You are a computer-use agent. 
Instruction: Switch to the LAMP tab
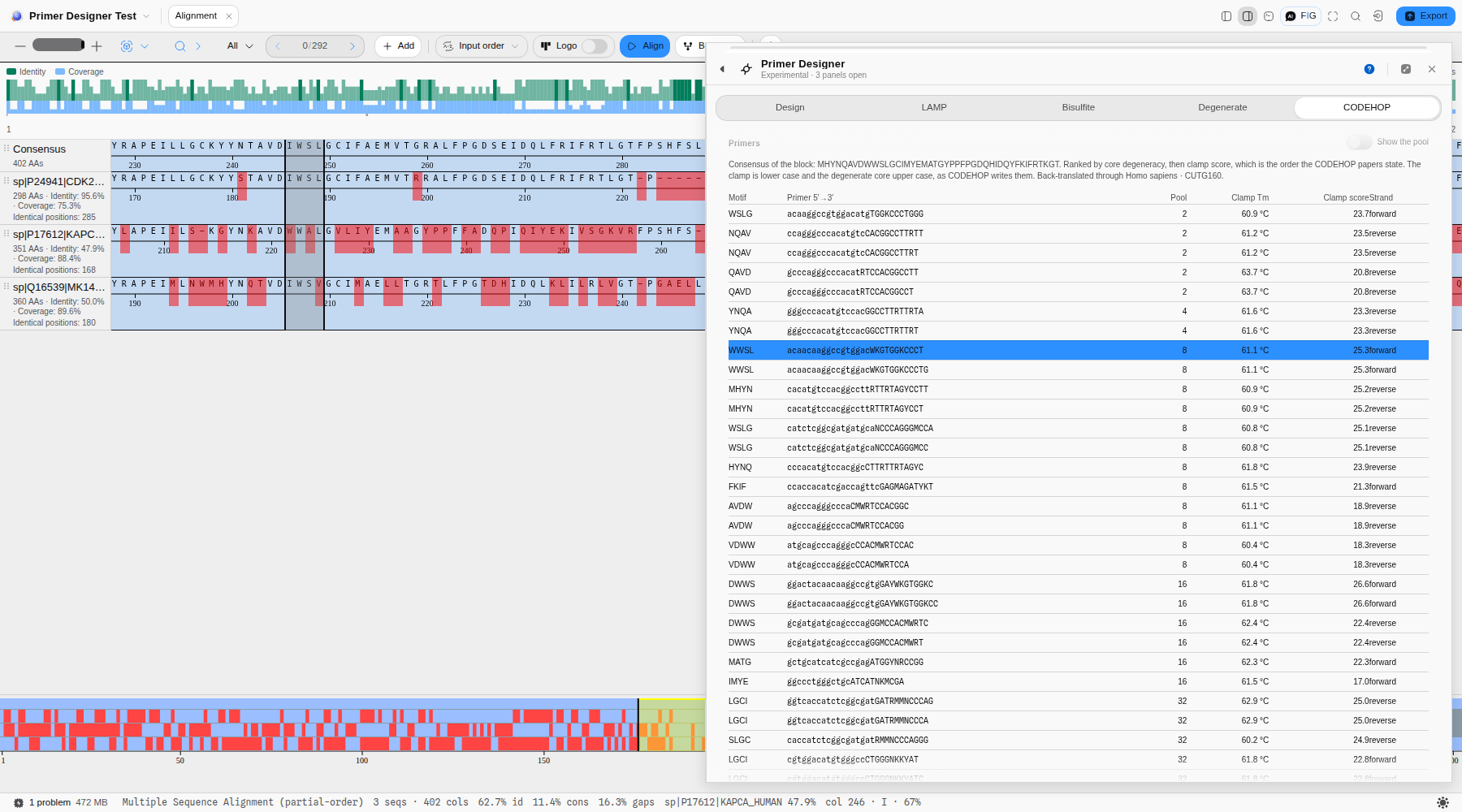tap(934, 107)
